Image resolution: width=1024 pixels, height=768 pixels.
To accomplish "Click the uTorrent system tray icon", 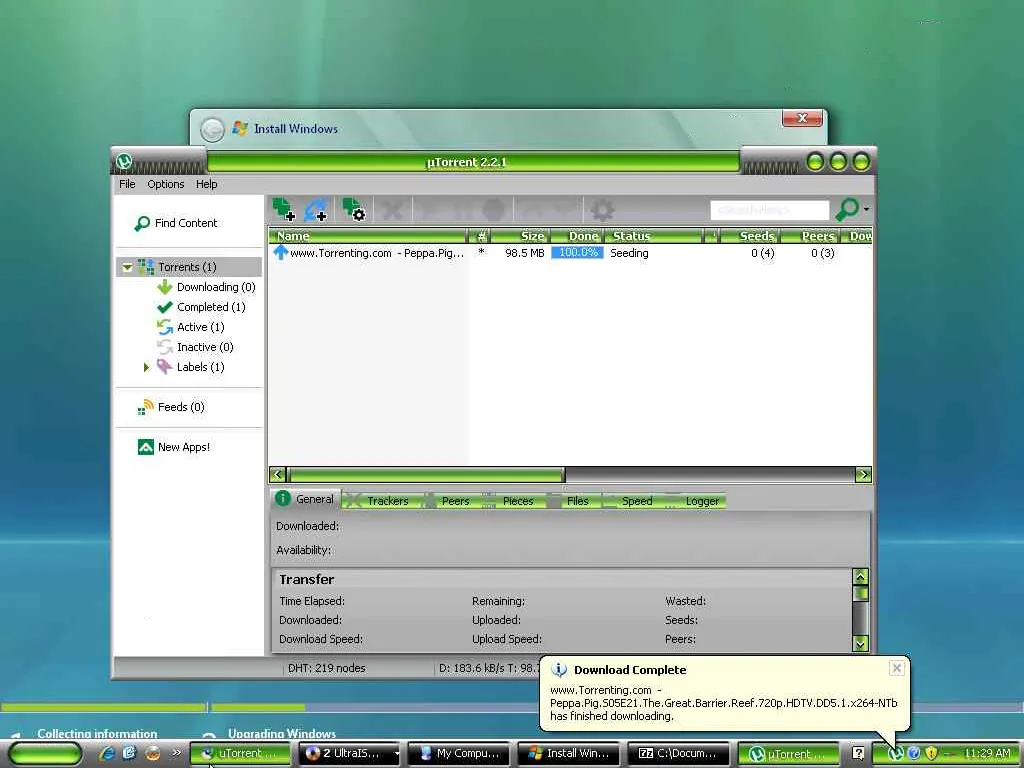I will 895,754.
